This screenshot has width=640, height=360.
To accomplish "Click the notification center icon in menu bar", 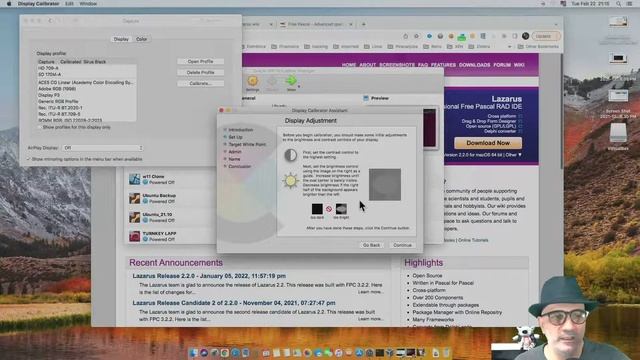I will pos(629,4).
